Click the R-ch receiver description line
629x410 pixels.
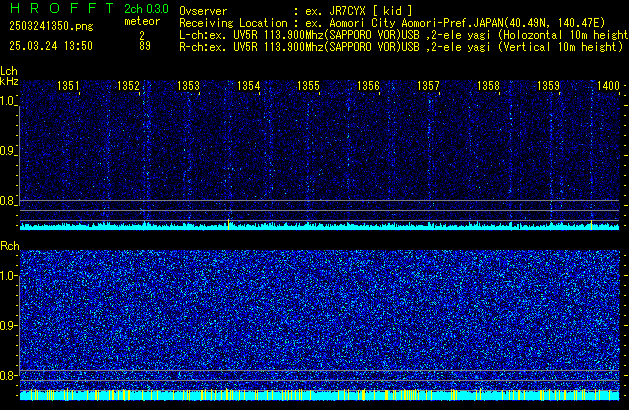click(401, 47)
